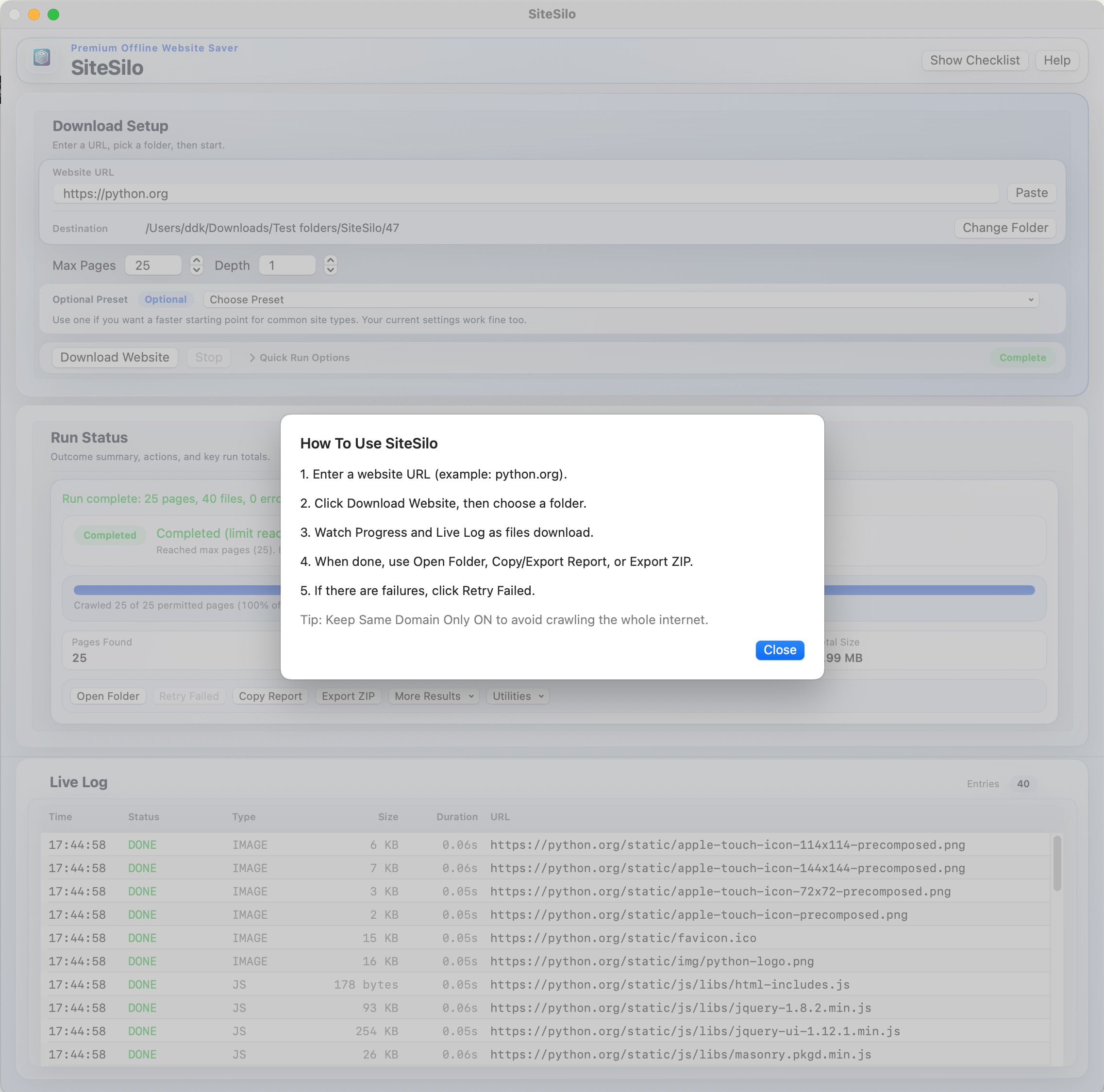The width and height of the screenshot is (1104, 1092).
Task: Select log row for apple-touch-icon-114x114-precomposed.png
Action: point(545,844)
